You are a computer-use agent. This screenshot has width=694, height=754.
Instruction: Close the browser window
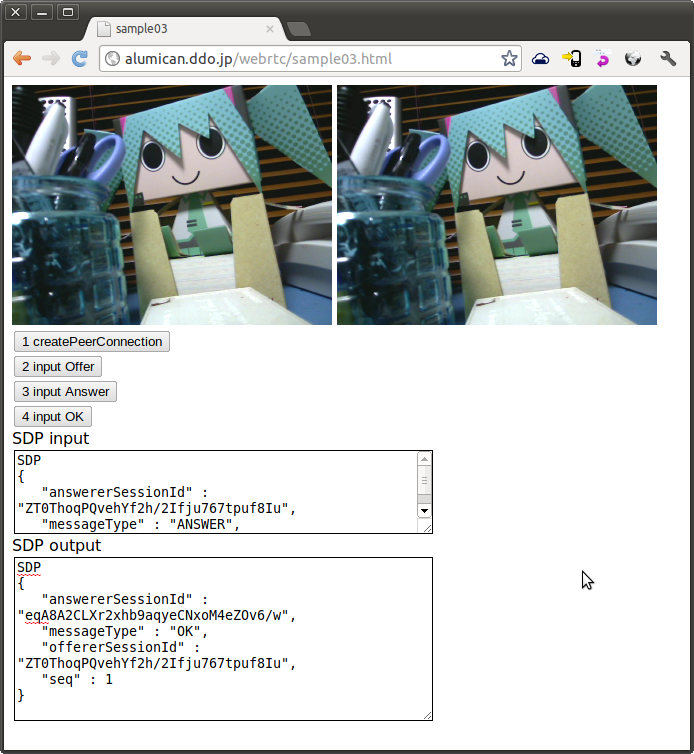[15, 12]
